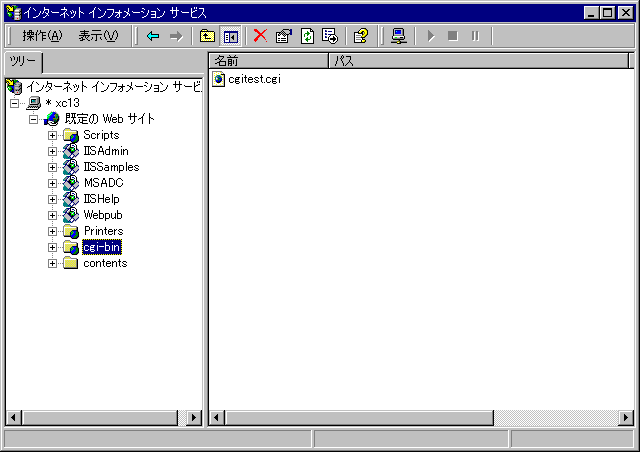Image resolution: width=640 pixels, height=452 pixels.
Task: Expand the IISSamples node
Action: (52, 167)
